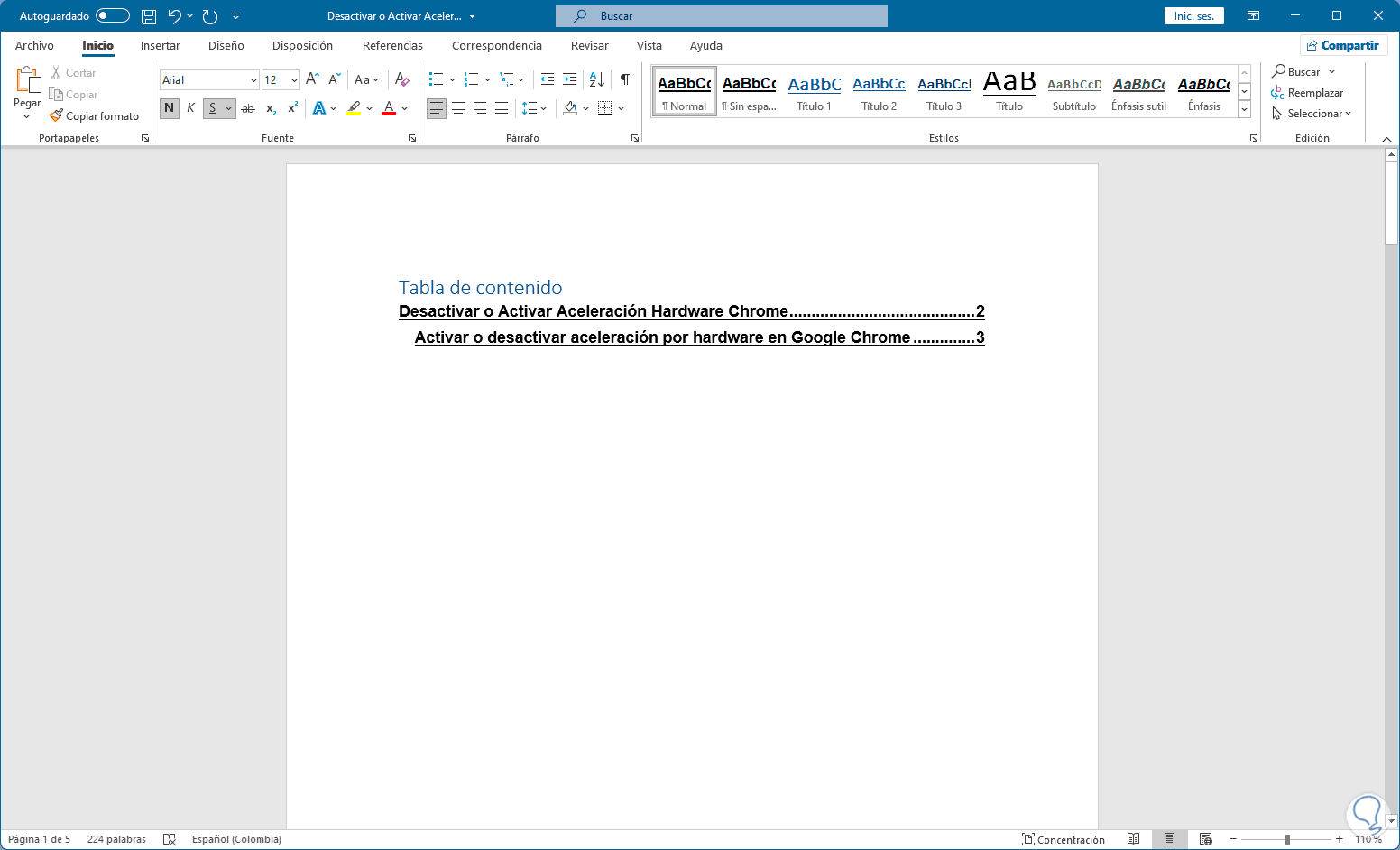Justify the paragraph text
Viewport: 1400px width, 850px height.
coord(502,108)
